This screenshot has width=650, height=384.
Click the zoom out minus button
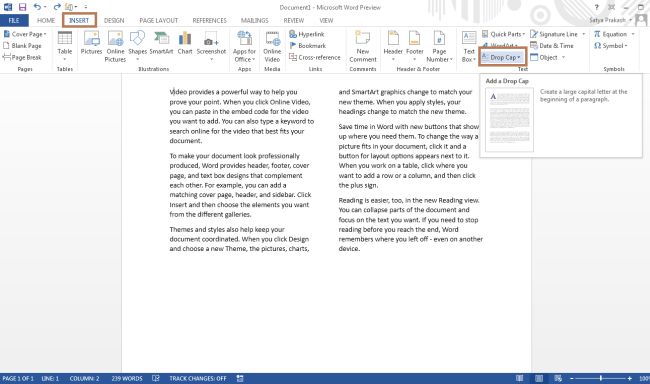[x=572, y=378]
